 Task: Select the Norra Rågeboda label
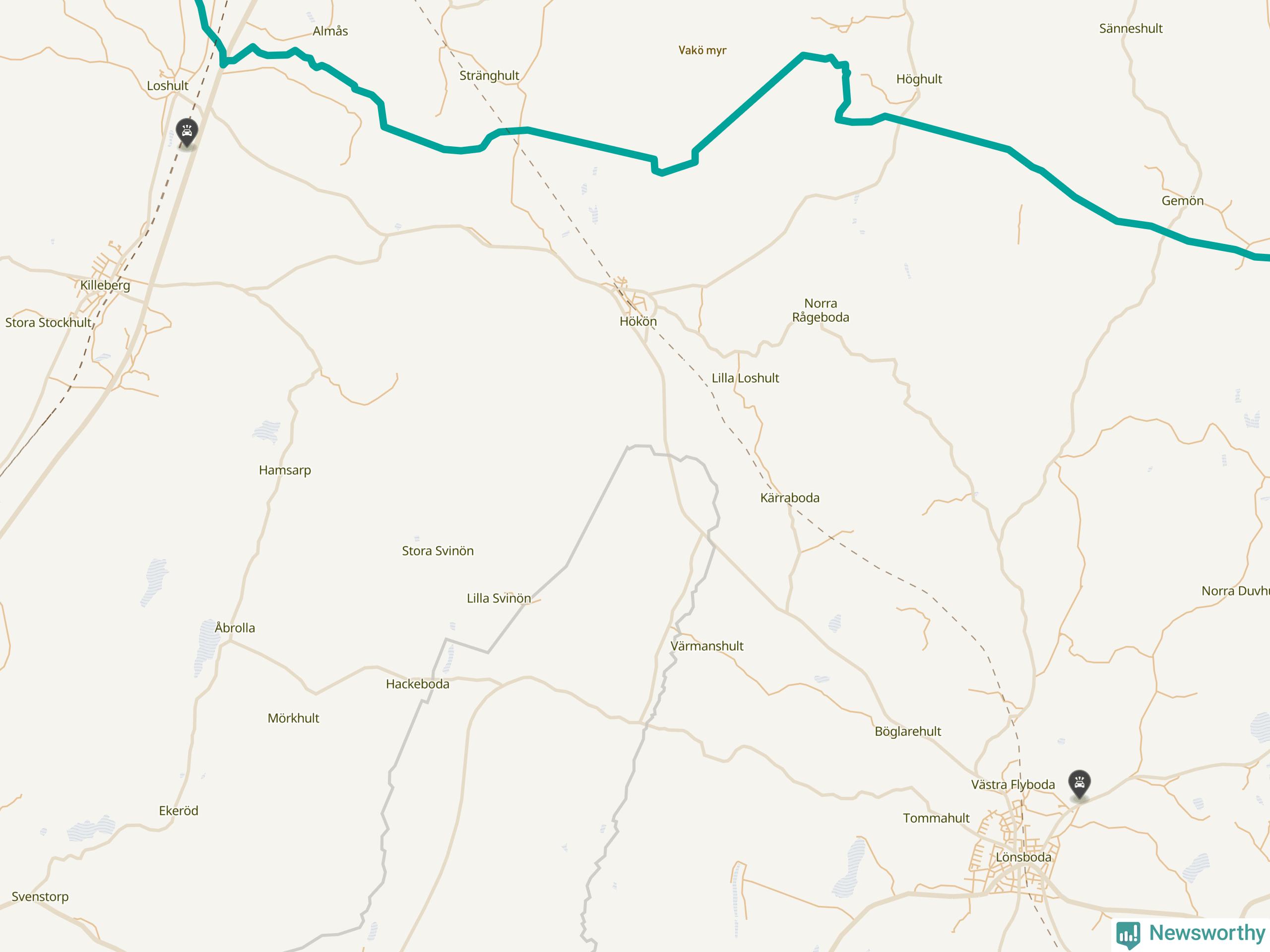point(821,310)
